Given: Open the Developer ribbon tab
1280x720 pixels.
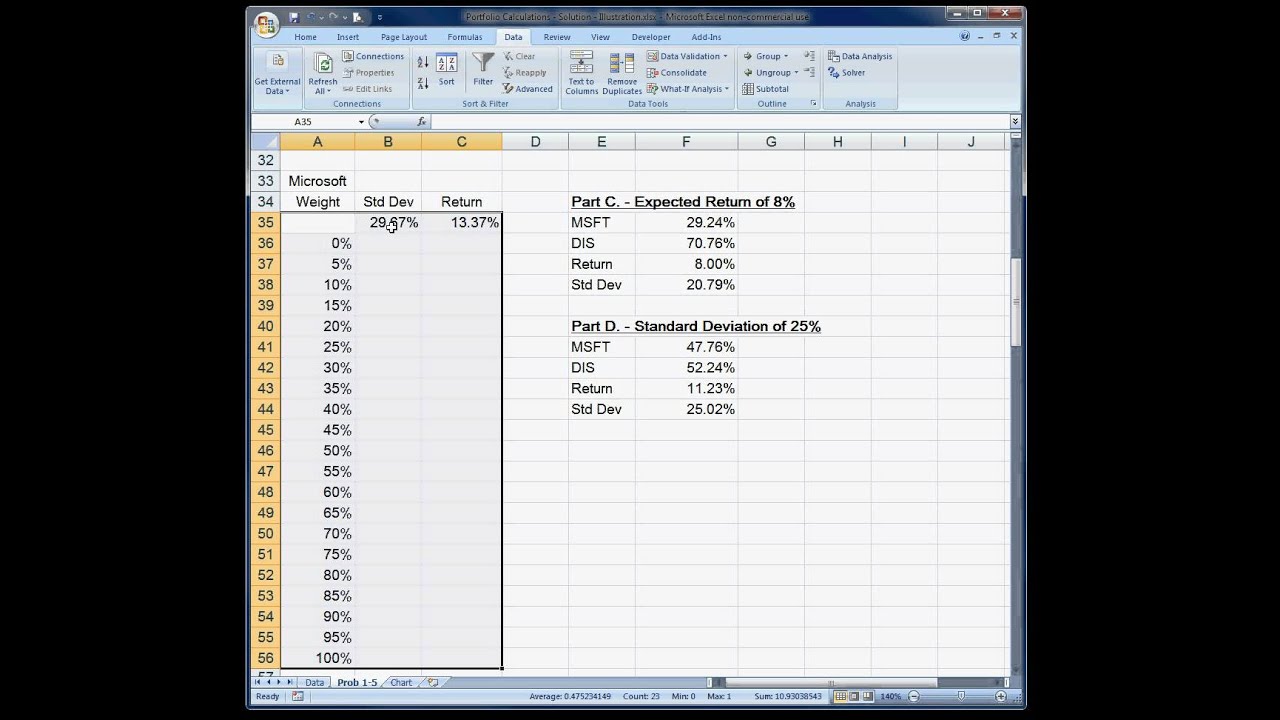Looking at the screenshot, I should (x=651, y=37).
